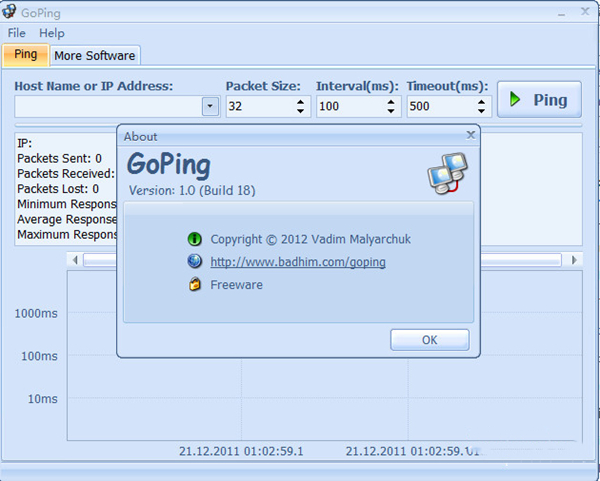Image resolution: width=600 pixels, height=481 pixels.
Task: Click the Freeware lock icon
Action: pos(194,285)
